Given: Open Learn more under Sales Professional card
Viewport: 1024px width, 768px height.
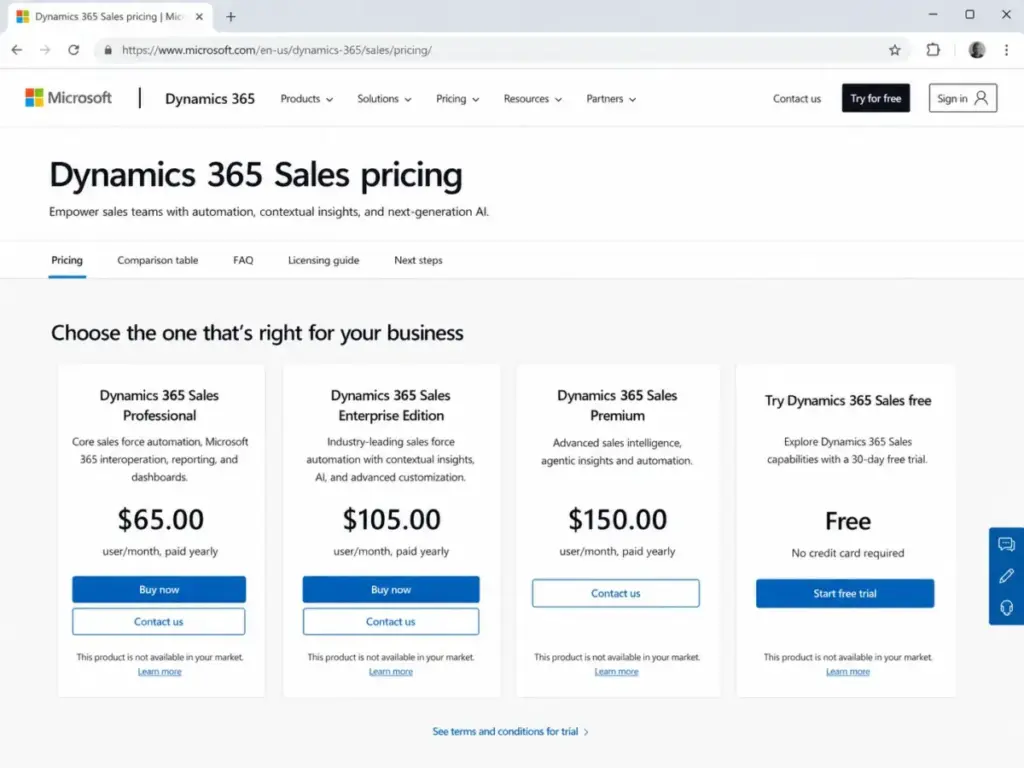Looking at the screenshot, I should (159, 671).
